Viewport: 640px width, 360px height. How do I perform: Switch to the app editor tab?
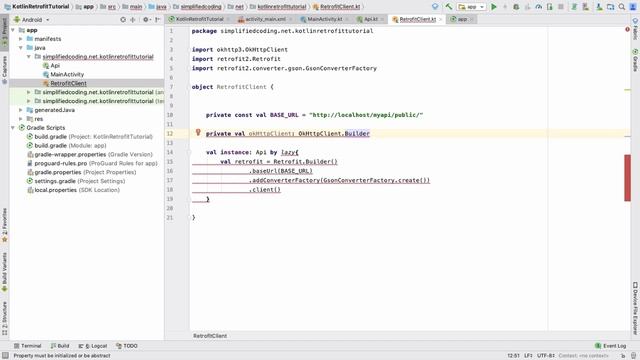462,19
